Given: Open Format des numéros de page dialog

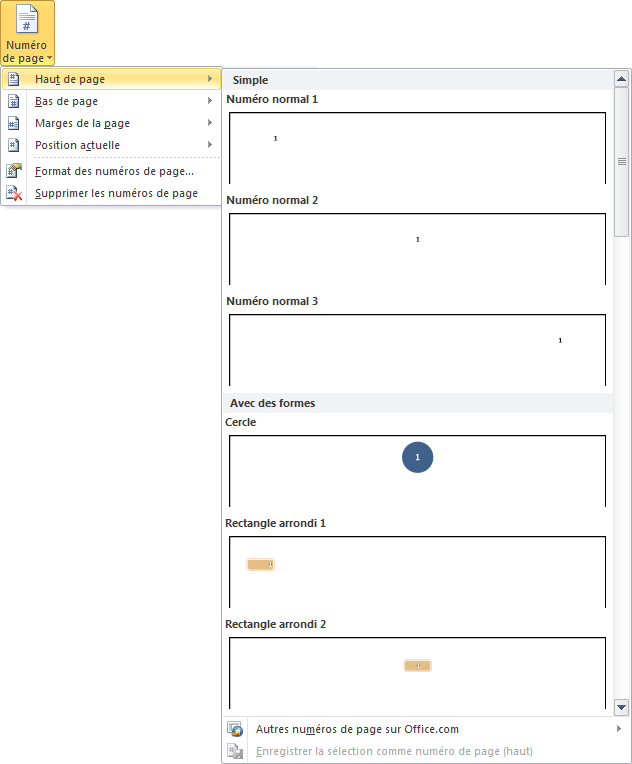Looking at the screenshot, I should click(114, 171).
